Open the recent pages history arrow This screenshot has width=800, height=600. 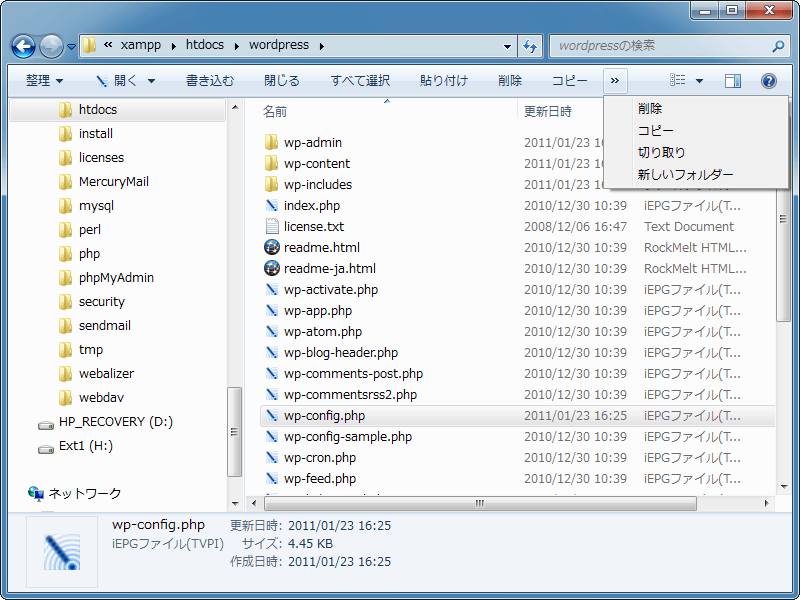click(71, 47)
